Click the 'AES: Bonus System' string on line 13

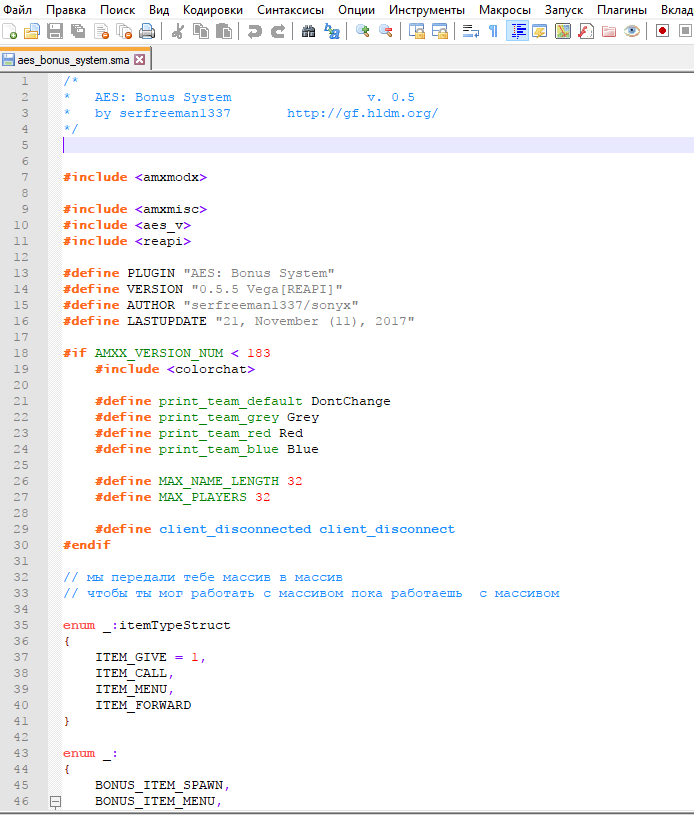click(259, 273)
